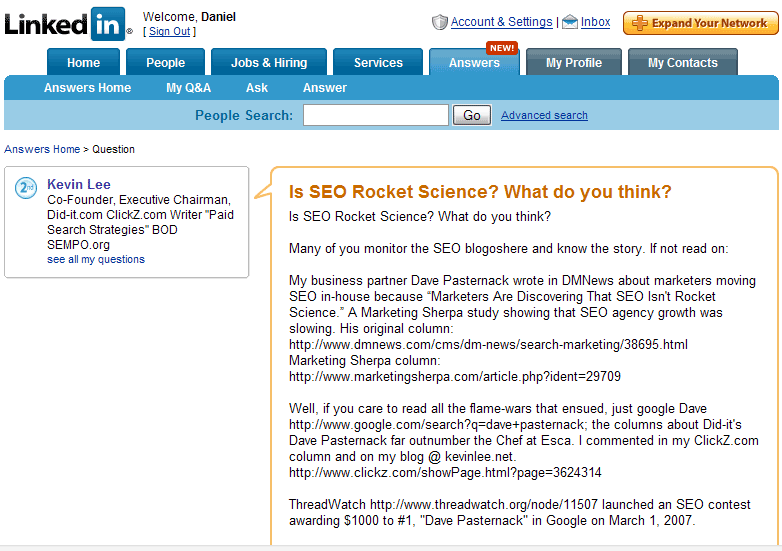Viewport: 782px width, 551px height.
Task: Click the Sign Out link
Action: (x=170, y=31)
